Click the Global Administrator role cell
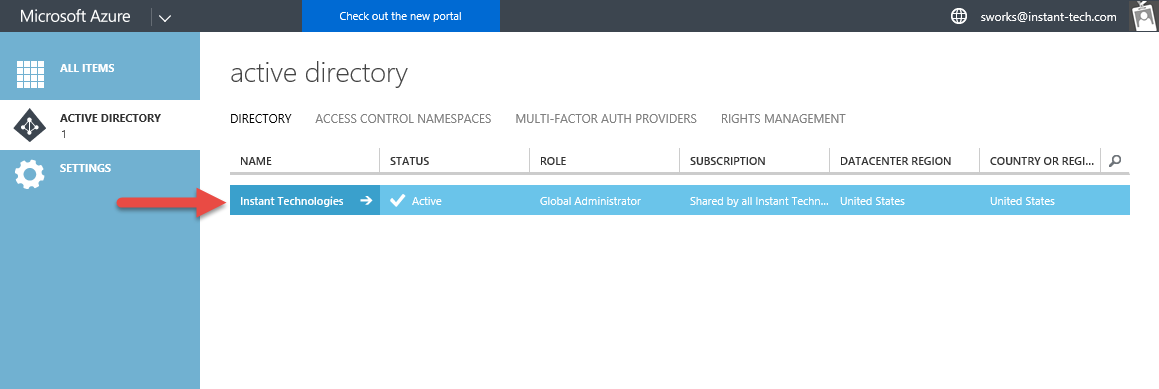Screen dimensions: 1159x389 coord(591,201)
